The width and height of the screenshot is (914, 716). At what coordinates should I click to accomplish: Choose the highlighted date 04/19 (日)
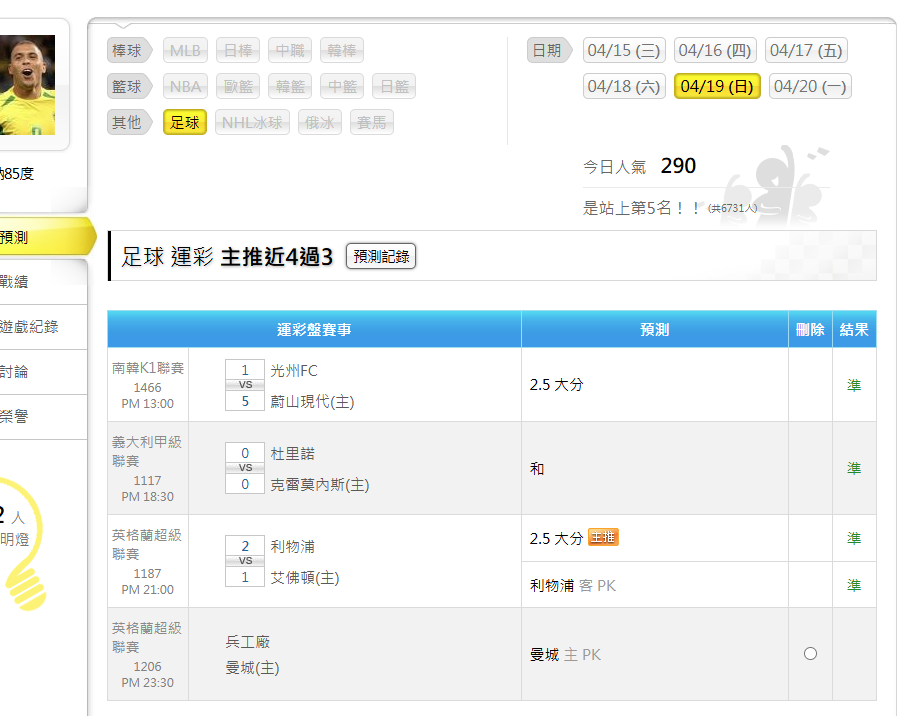pyautogui.click(x=717, y=86)
